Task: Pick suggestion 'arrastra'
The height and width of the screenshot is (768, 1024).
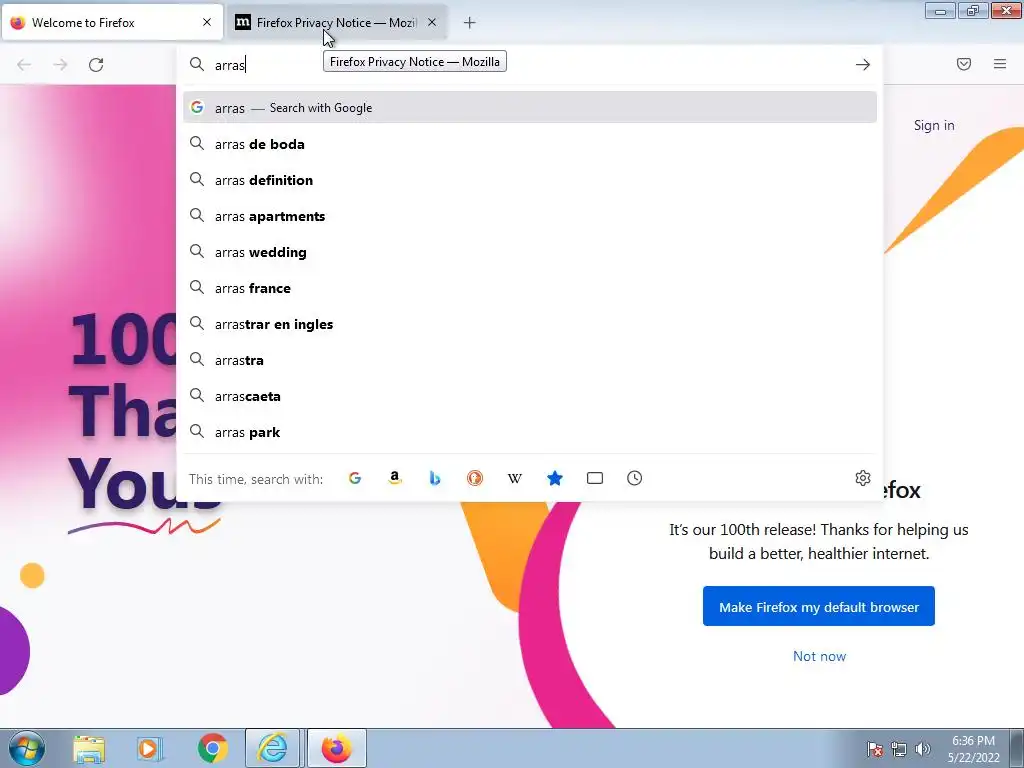Action: pos(530,360)
